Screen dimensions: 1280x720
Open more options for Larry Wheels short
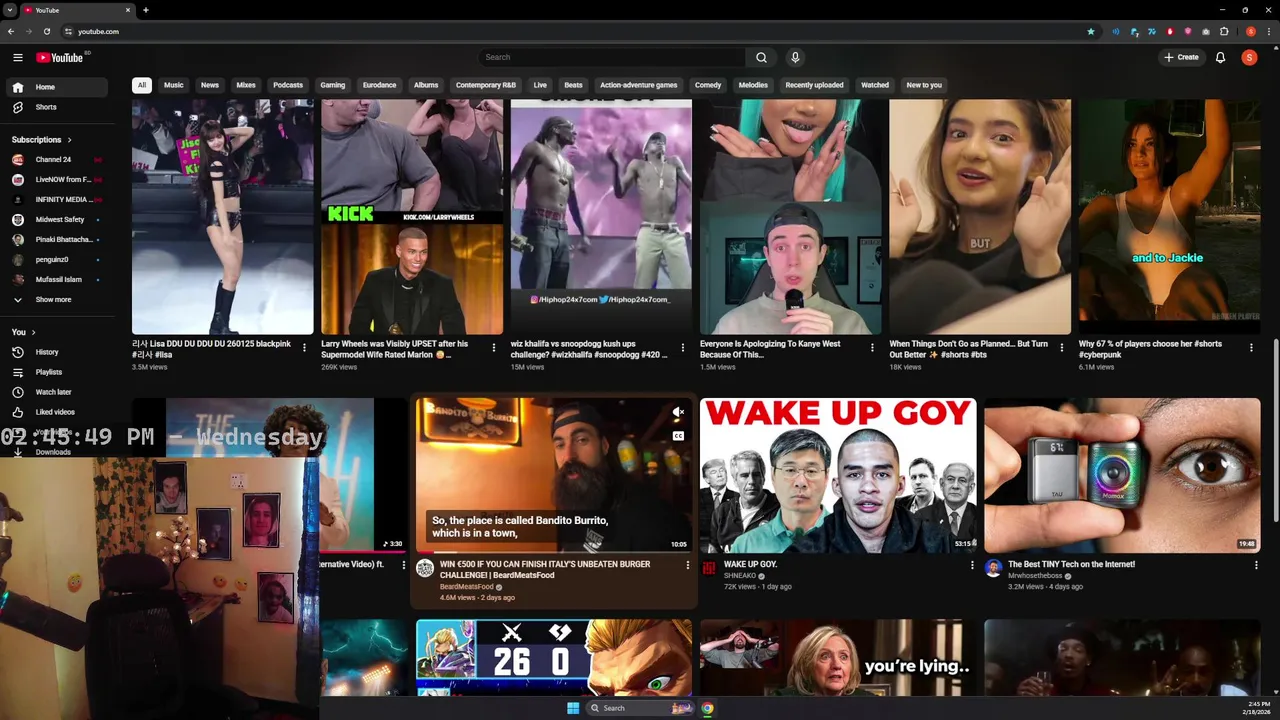click(x=493, y=348)
